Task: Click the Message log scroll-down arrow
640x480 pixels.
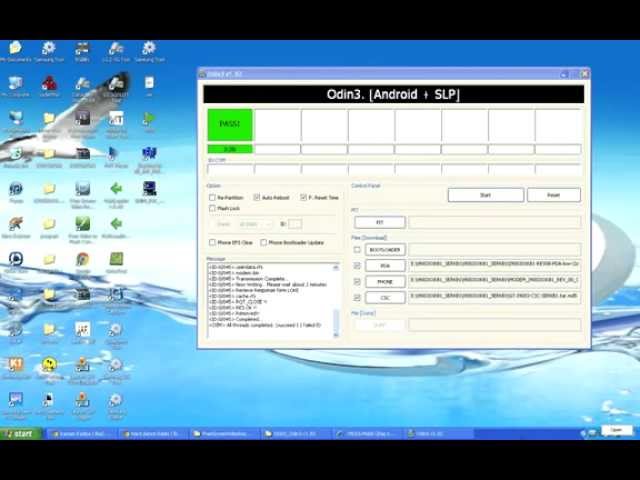Action: [x=336, y=335]
